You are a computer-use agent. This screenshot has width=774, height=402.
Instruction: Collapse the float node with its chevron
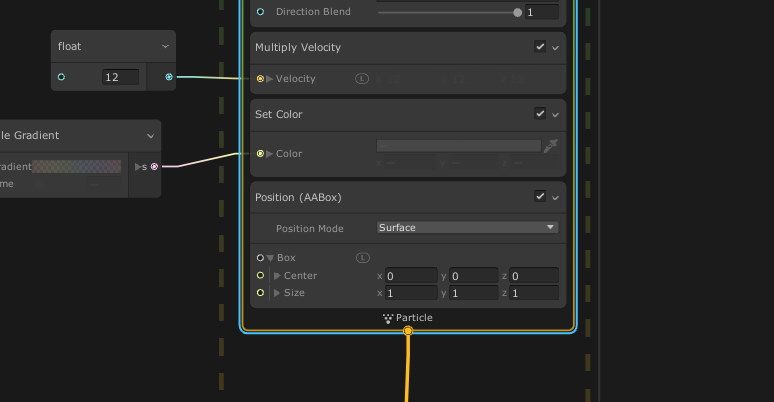pos(165,46)
